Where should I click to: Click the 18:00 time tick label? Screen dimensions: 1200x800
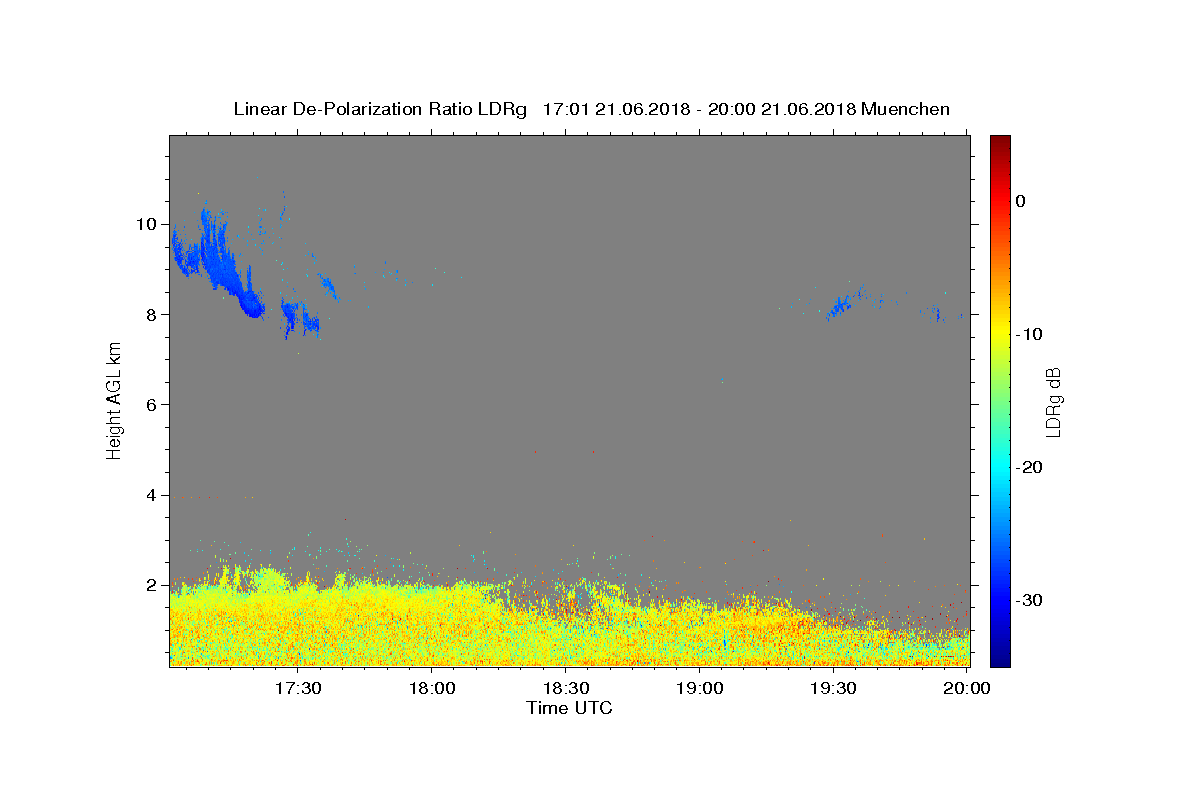[x=431, y=689]
